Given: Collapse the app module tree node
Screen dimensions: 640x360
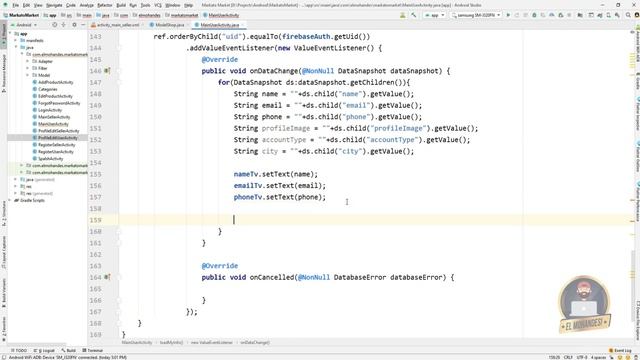Looking at the screenshot, I should pyautogui.click(x=10, y=33).
